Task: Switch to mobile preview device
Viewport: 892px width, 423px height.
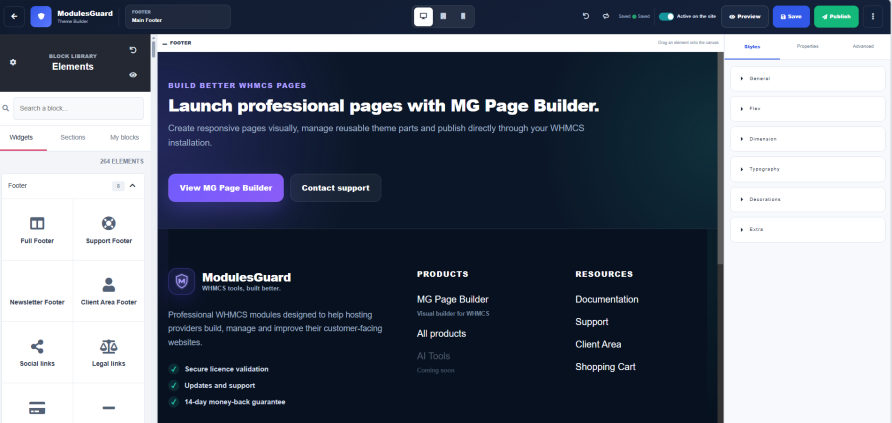Action: tap(463, 16)
